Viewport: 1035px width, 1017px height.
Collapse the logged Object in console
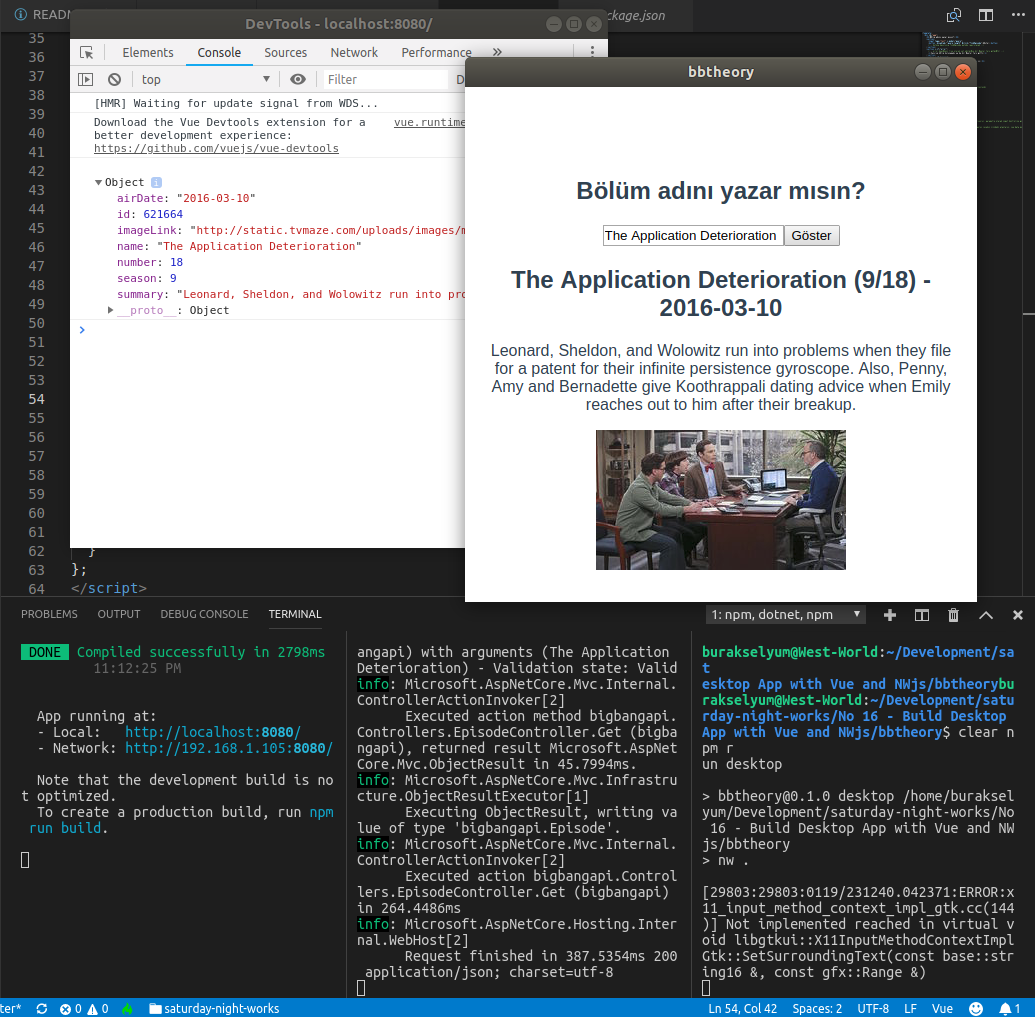pos(99,183)
